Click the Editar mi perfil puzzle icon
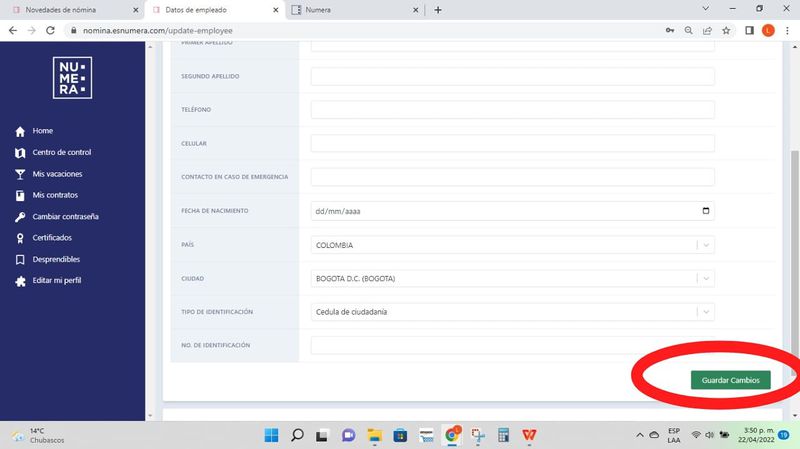 (x=20, y=281)
